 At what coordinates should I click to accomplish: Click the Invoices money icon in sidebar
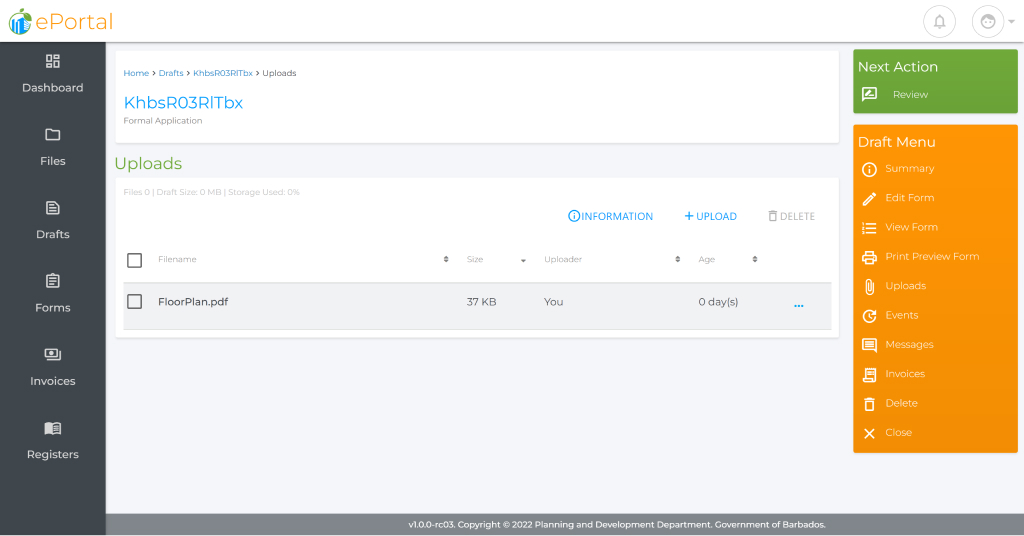(53, 355)
